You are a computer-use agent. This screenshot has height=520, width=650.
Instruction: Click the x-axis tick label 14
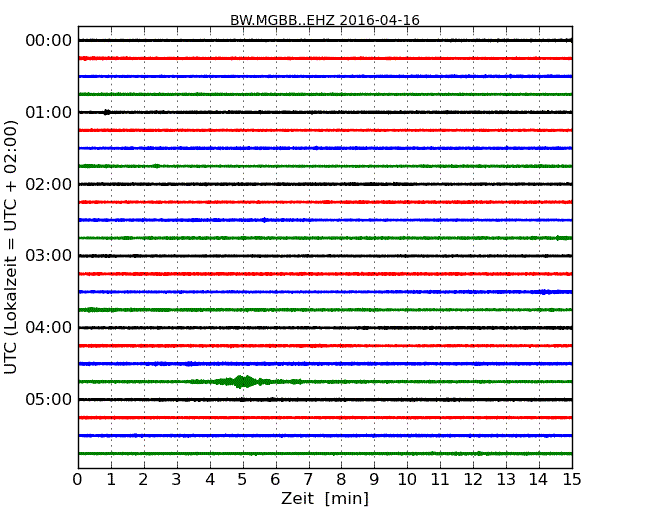pos(539,480)
